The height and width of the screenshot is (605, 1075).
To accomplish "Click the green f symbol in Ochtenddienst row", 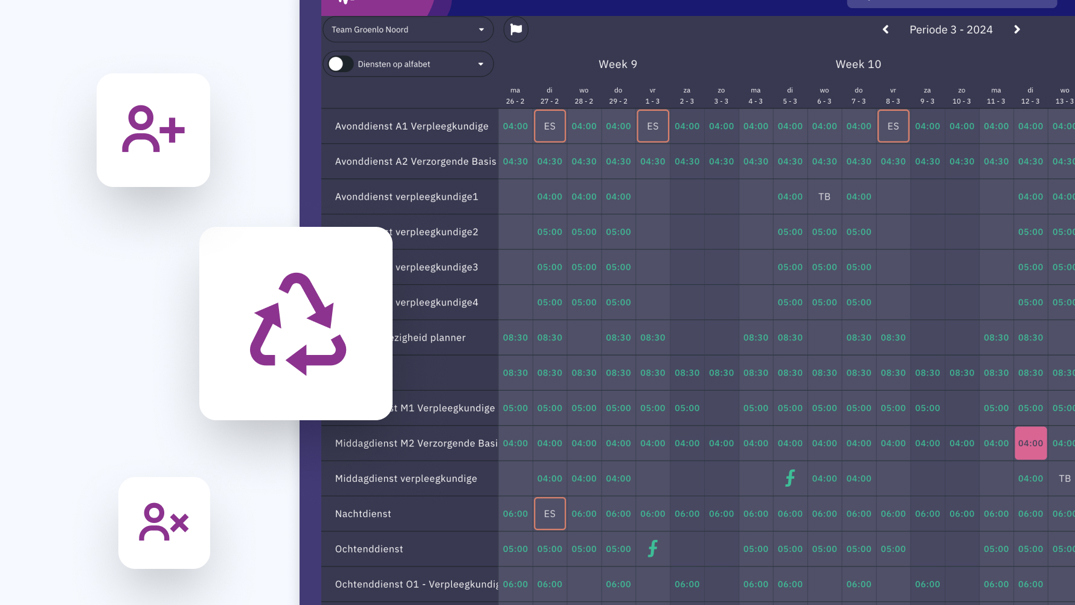I will pos(653,549).
